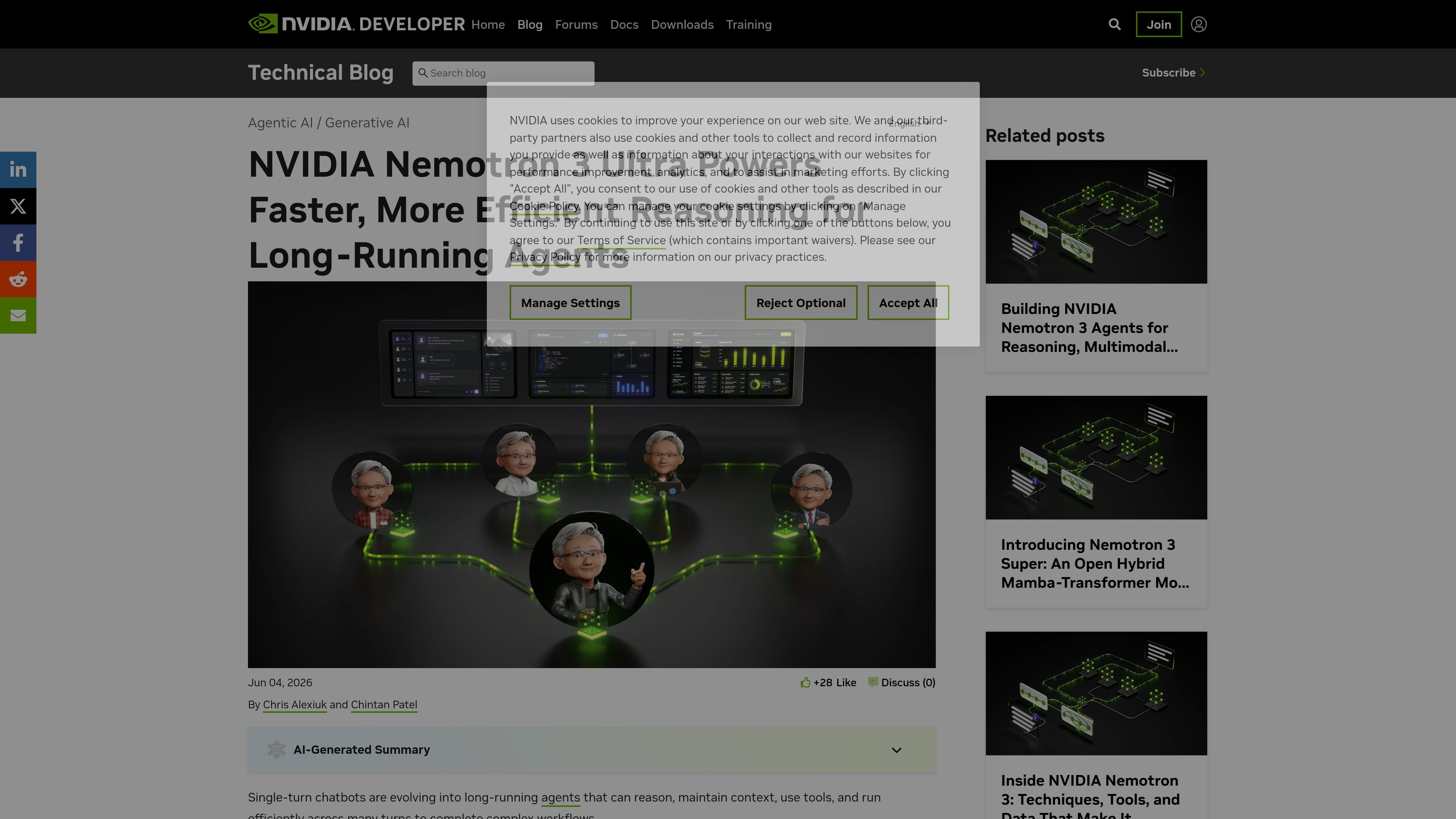
Task: Click Manage Settings in cookie dialog
Action: (x=570, y=303)
